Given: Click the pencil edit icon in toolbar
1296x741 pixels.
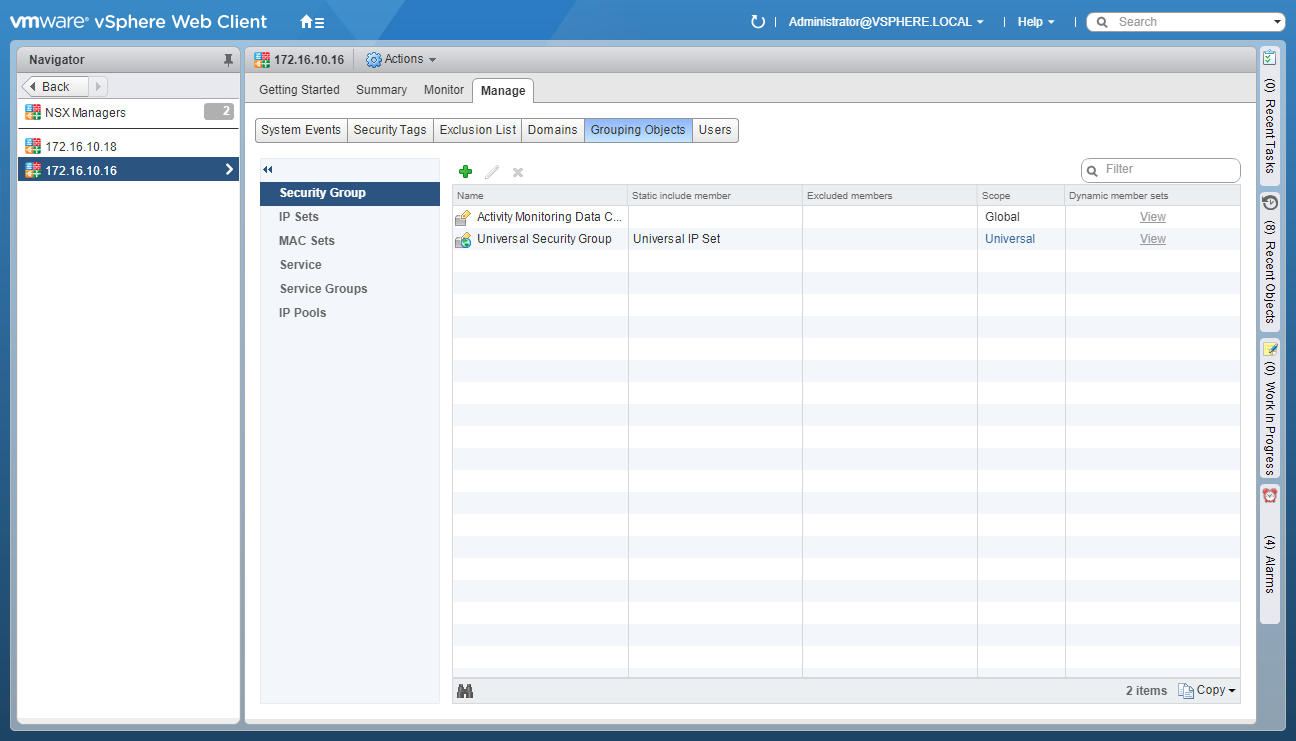Looking at the screenshot, I should (492, 172).
